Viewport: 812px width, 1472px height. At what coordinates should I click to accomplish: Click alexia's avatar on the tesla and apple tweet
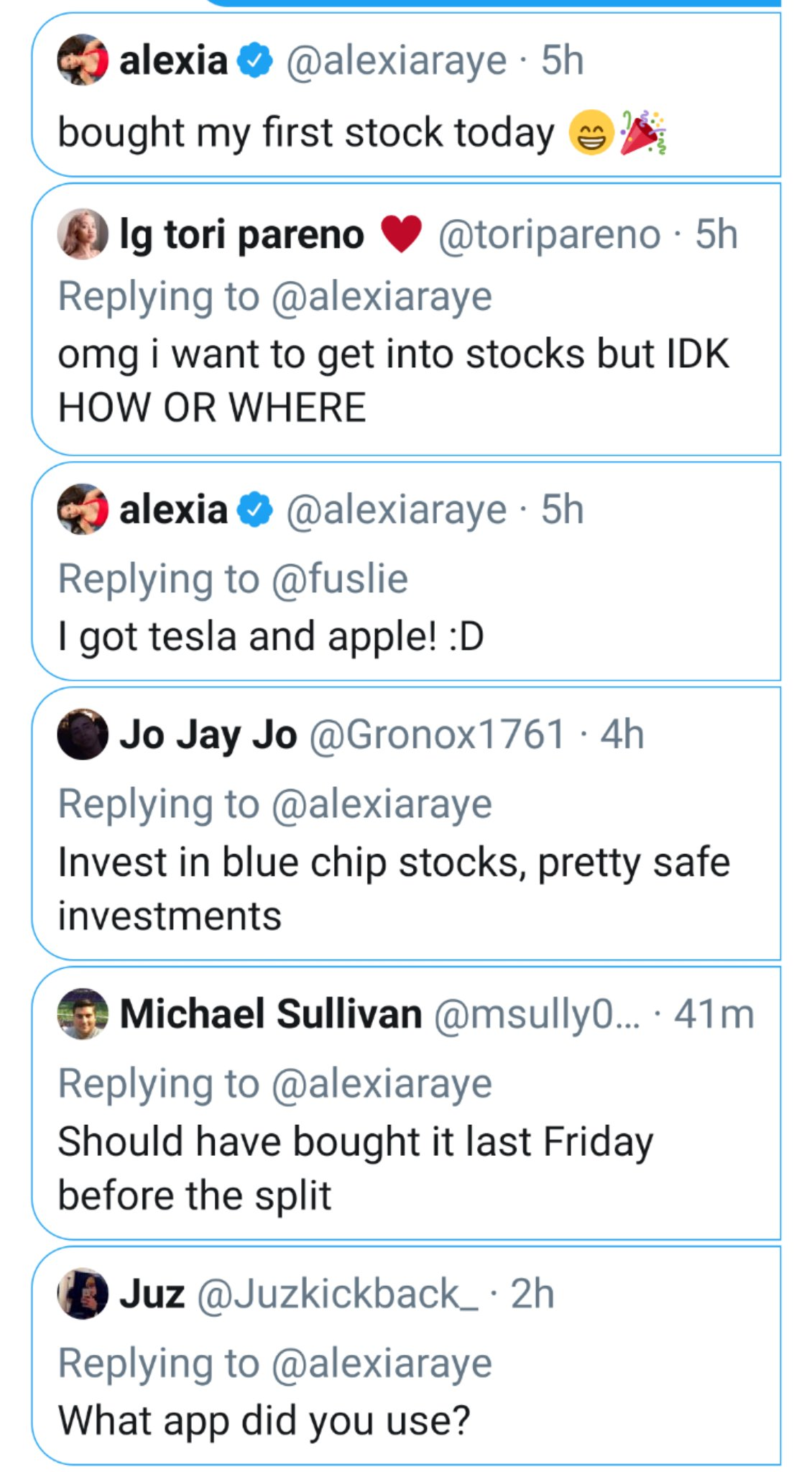click(83, 510)
